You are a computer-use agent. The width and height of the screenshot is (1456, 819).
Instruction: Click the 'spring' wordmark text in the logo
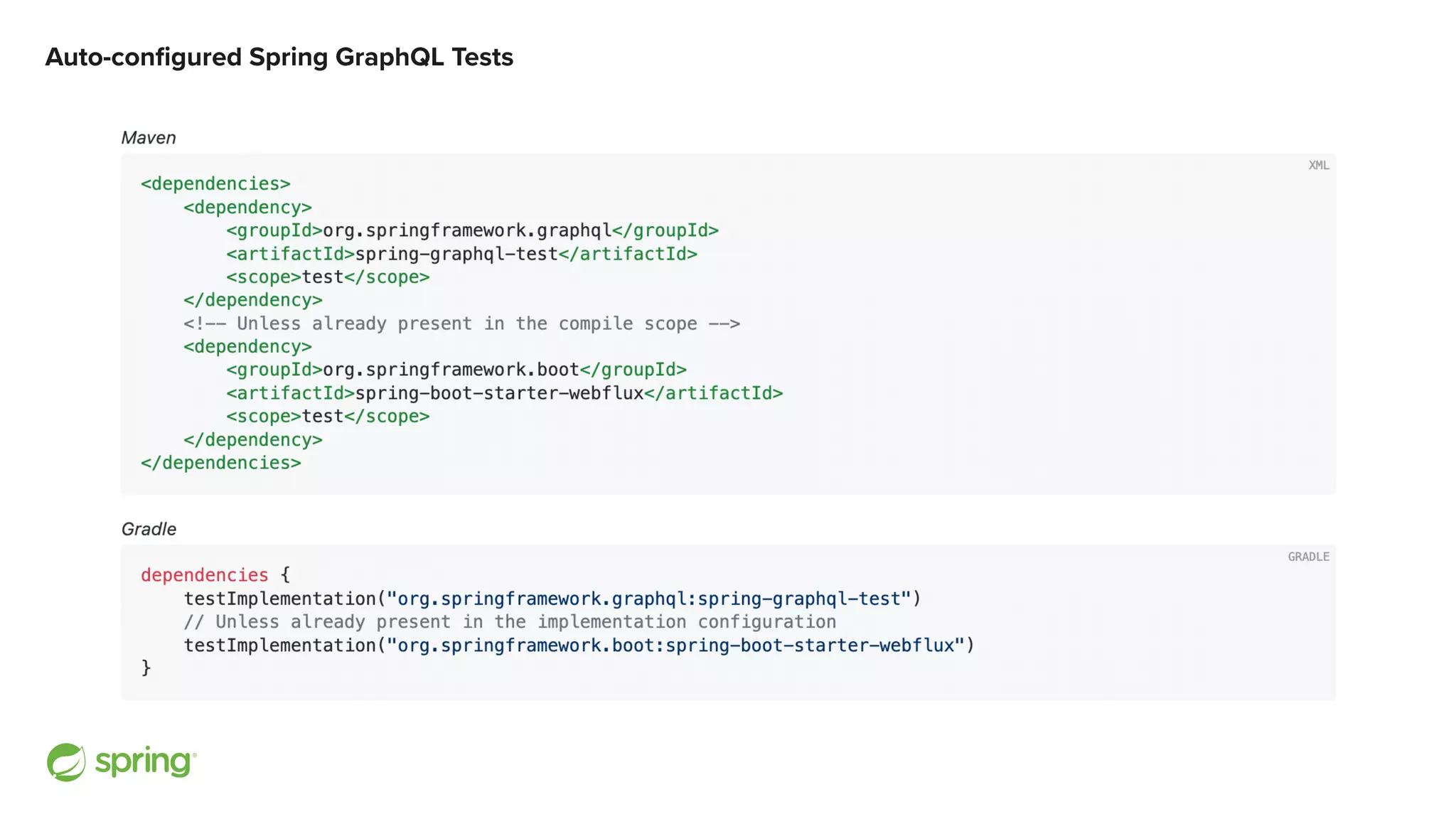click(x=145, y=762)
